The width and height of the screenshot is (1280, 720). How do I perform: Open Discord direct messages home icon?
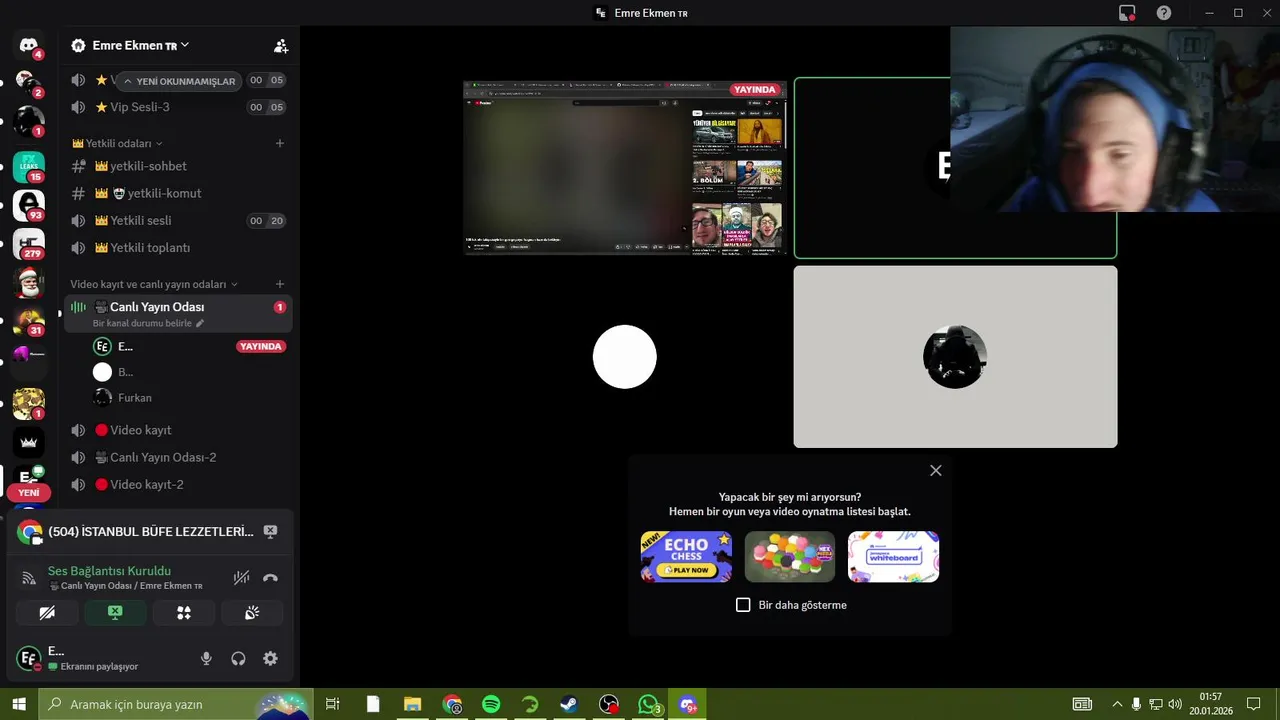pyautogui.click(x=28, y=45)
